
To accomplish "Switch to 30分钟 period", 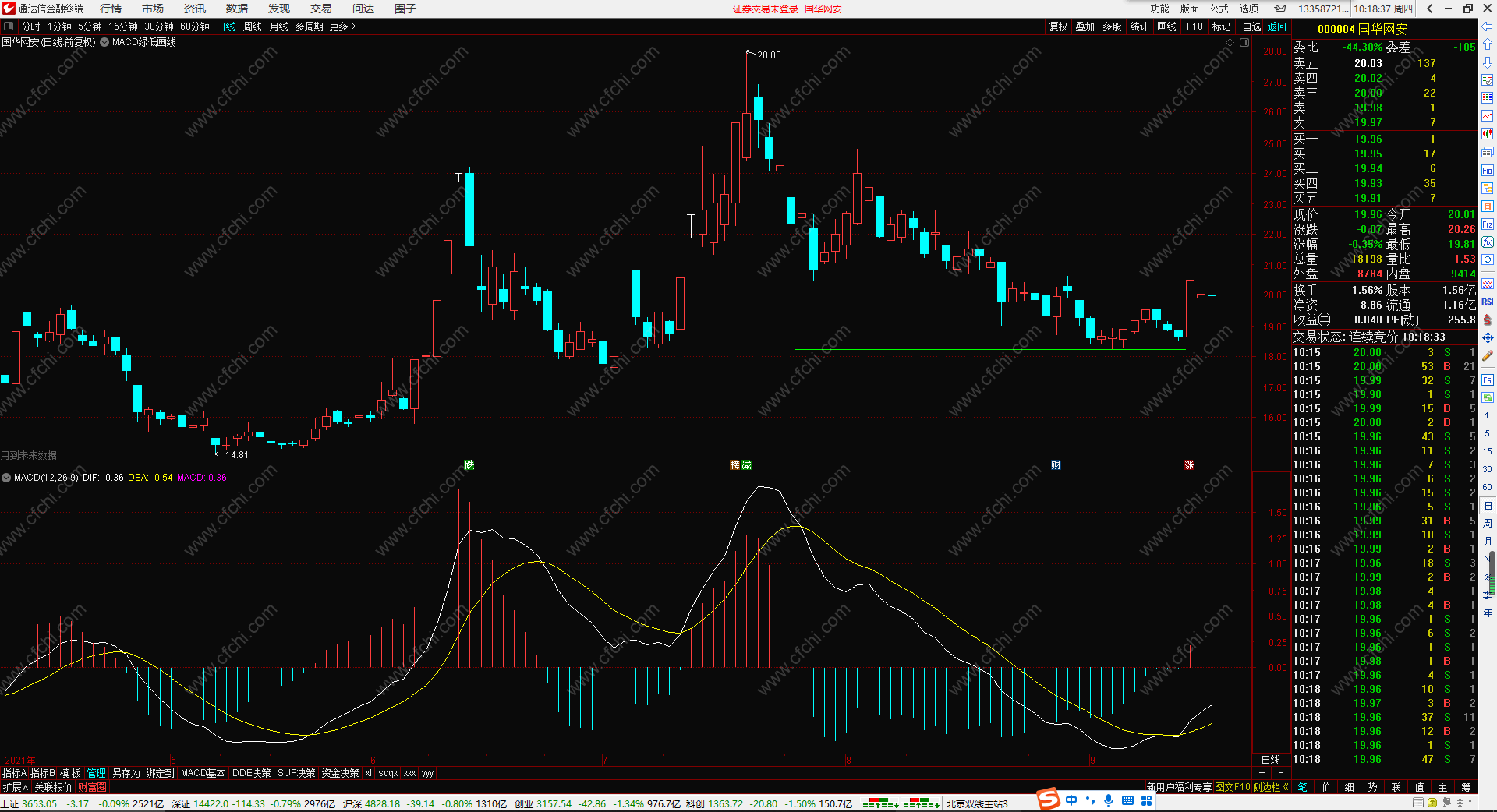I will point(159,26).
